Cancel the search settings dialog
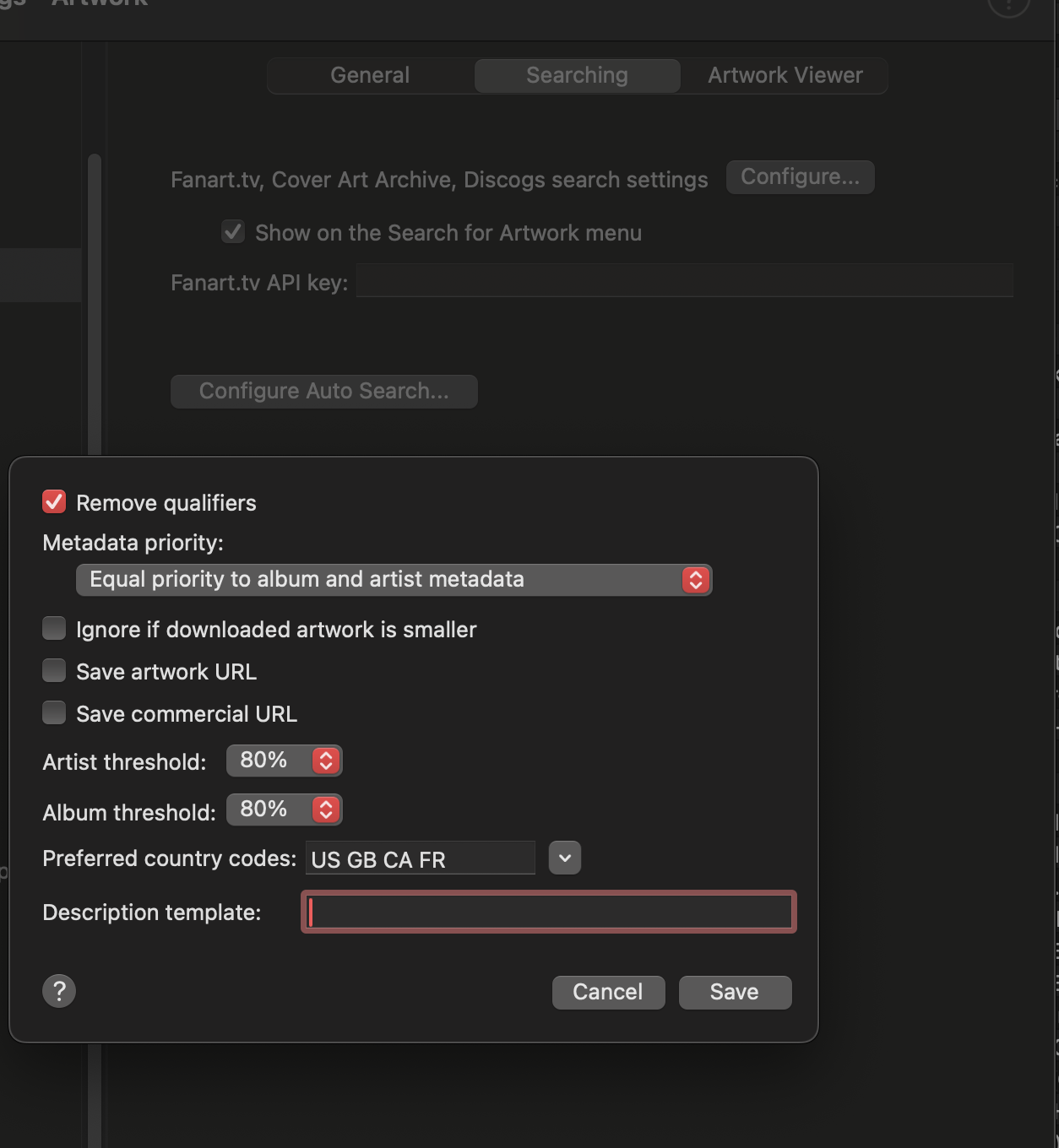Image resolution: width=1059 pixels, height=1148 pixels. [x=608, y=992]
